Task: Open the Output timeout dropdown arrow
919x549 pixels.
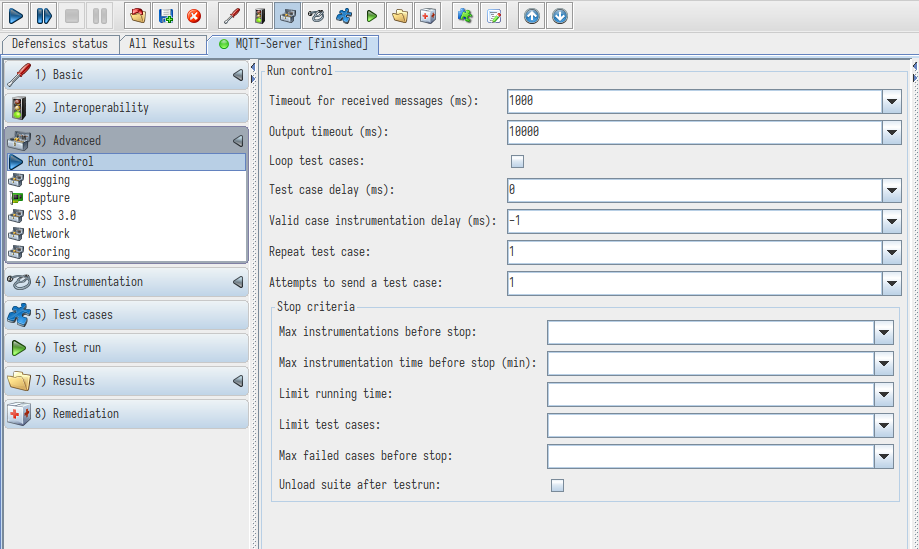Action: point(891,132)
